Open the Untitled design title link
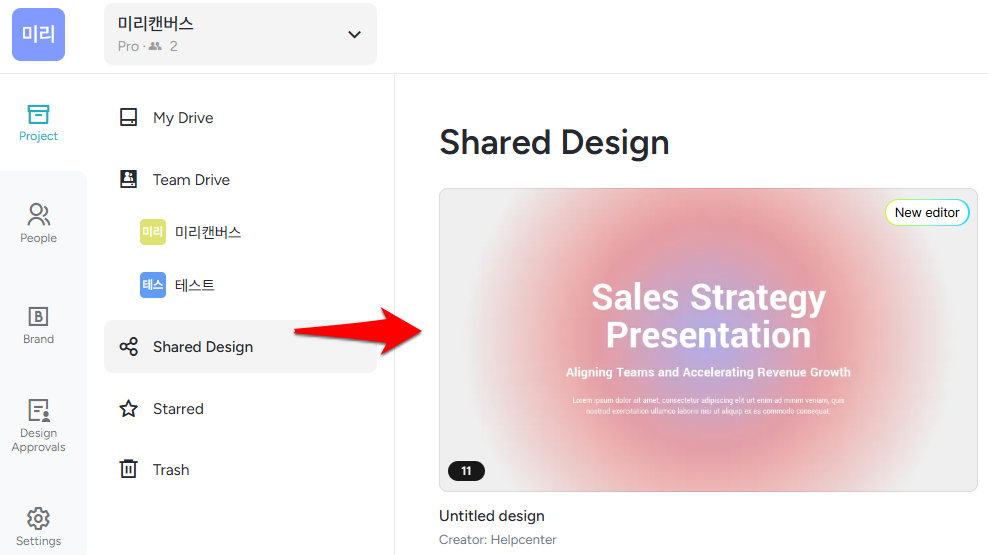 (x=491, y=516)
